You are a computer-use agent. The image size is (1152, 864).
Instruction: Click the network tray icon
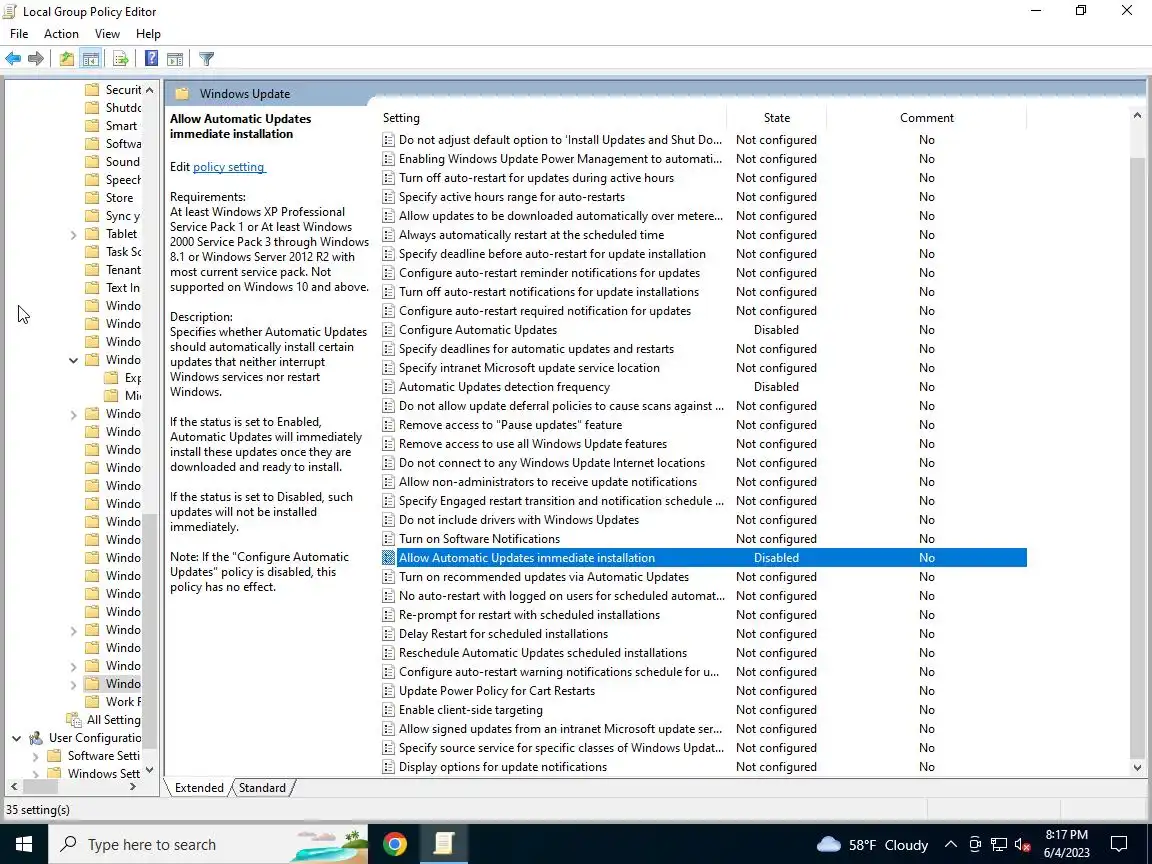[x=998, y=845]
